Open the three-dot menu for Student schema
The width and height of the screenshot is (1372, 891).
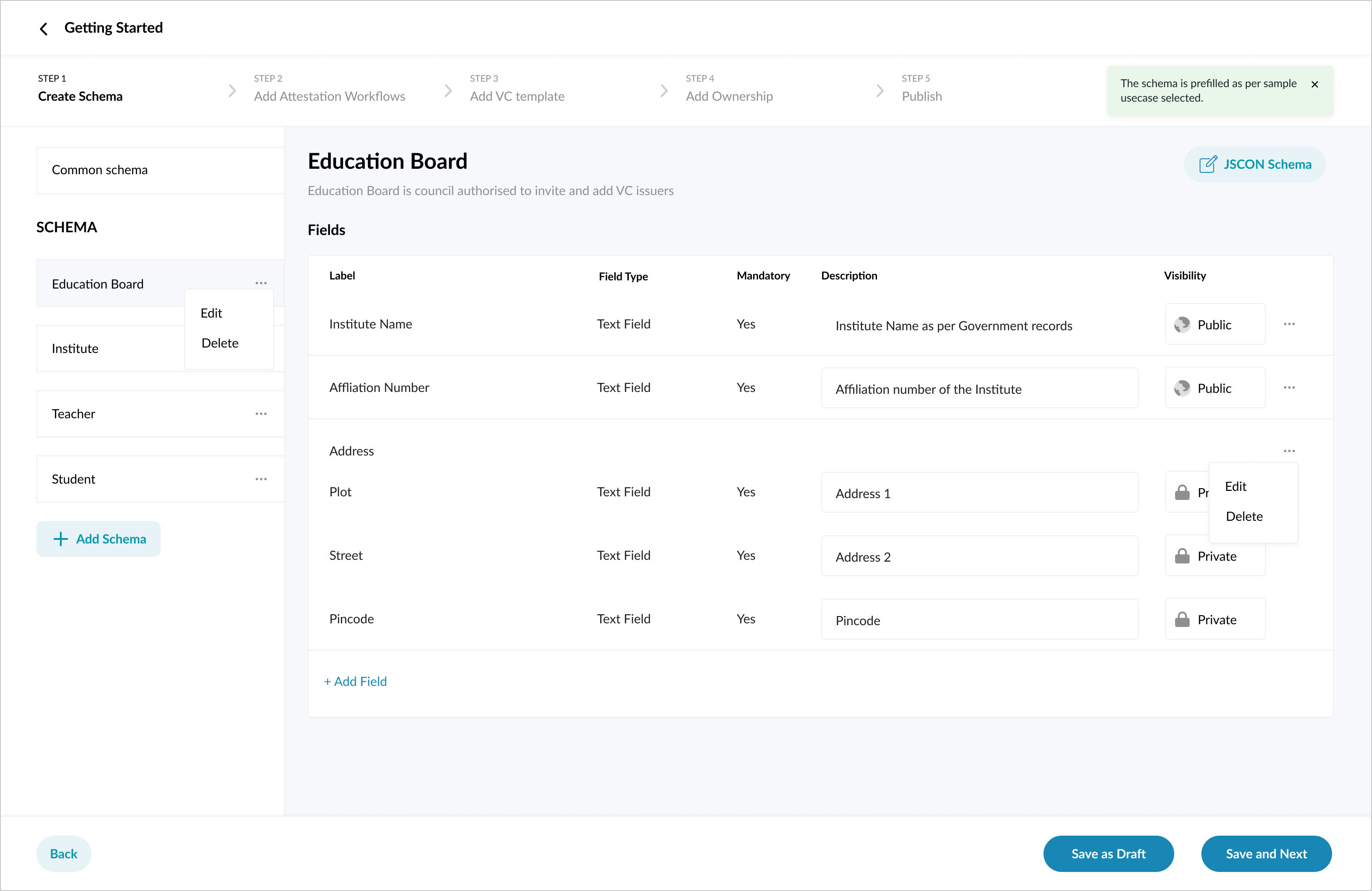point(261,479)
